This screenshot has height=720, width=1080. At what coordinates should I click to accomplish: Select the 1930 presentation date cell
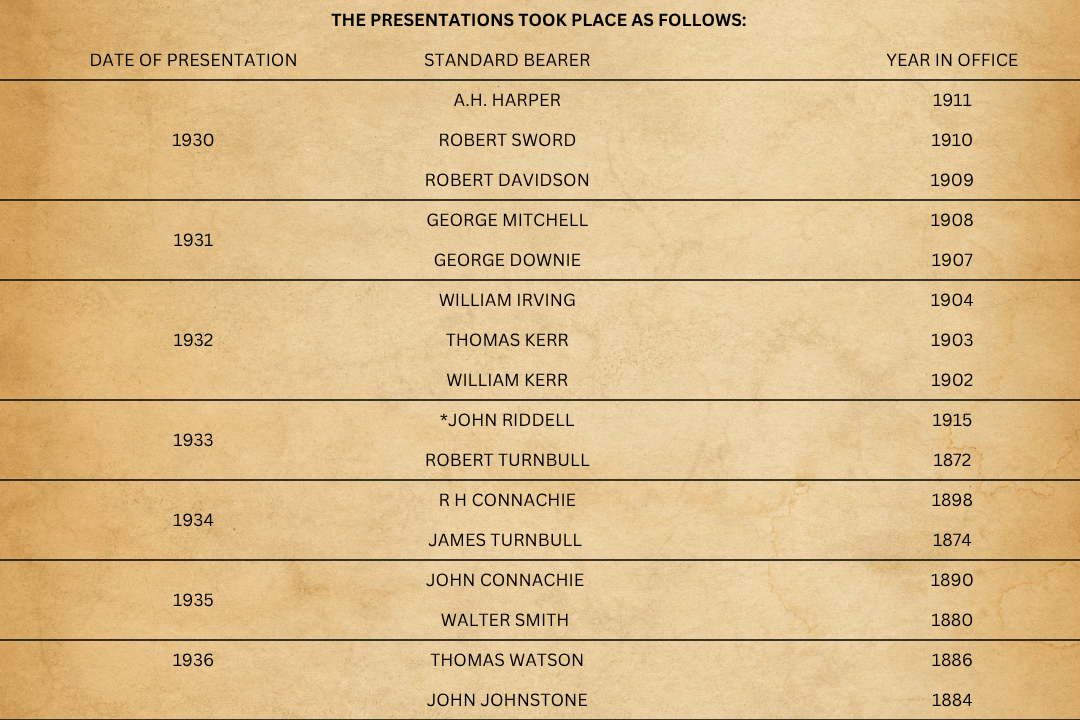tap(193, 140)
